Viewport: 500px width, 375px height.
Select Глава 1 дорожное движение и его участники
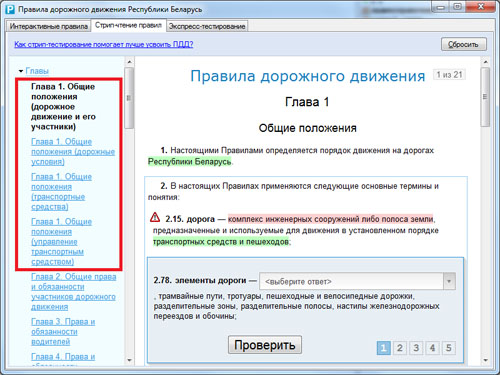pyautogui.click(x=63, y=107)
